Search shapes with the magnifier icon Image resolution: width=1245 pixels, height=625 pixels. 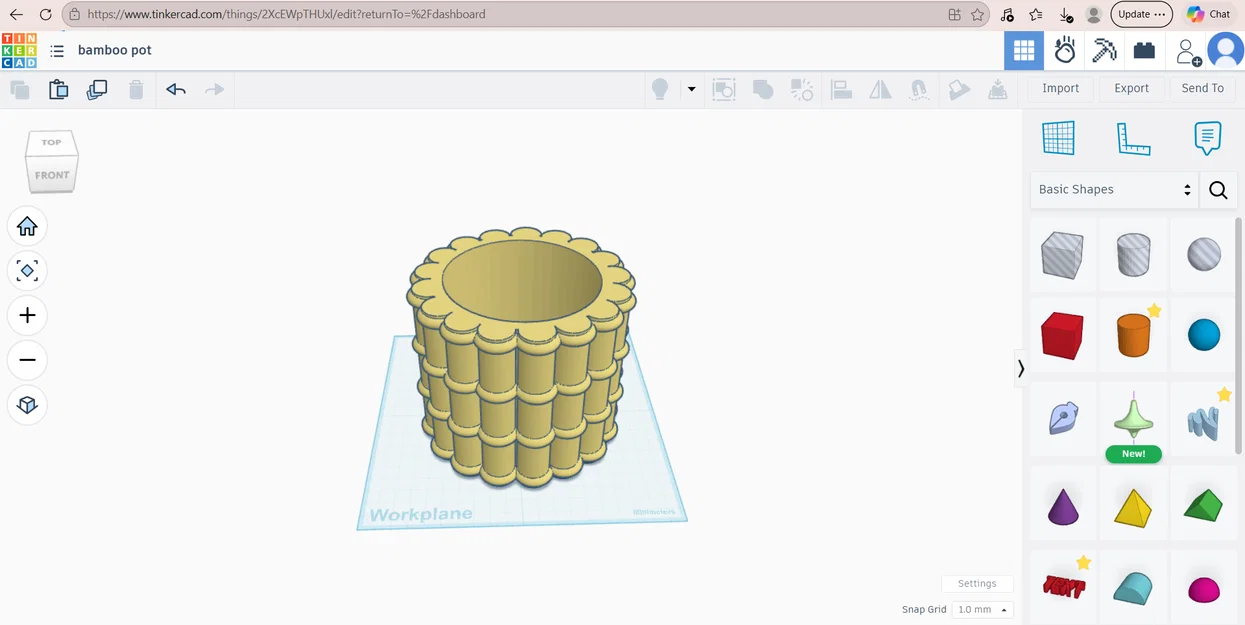click(1218, 189)
